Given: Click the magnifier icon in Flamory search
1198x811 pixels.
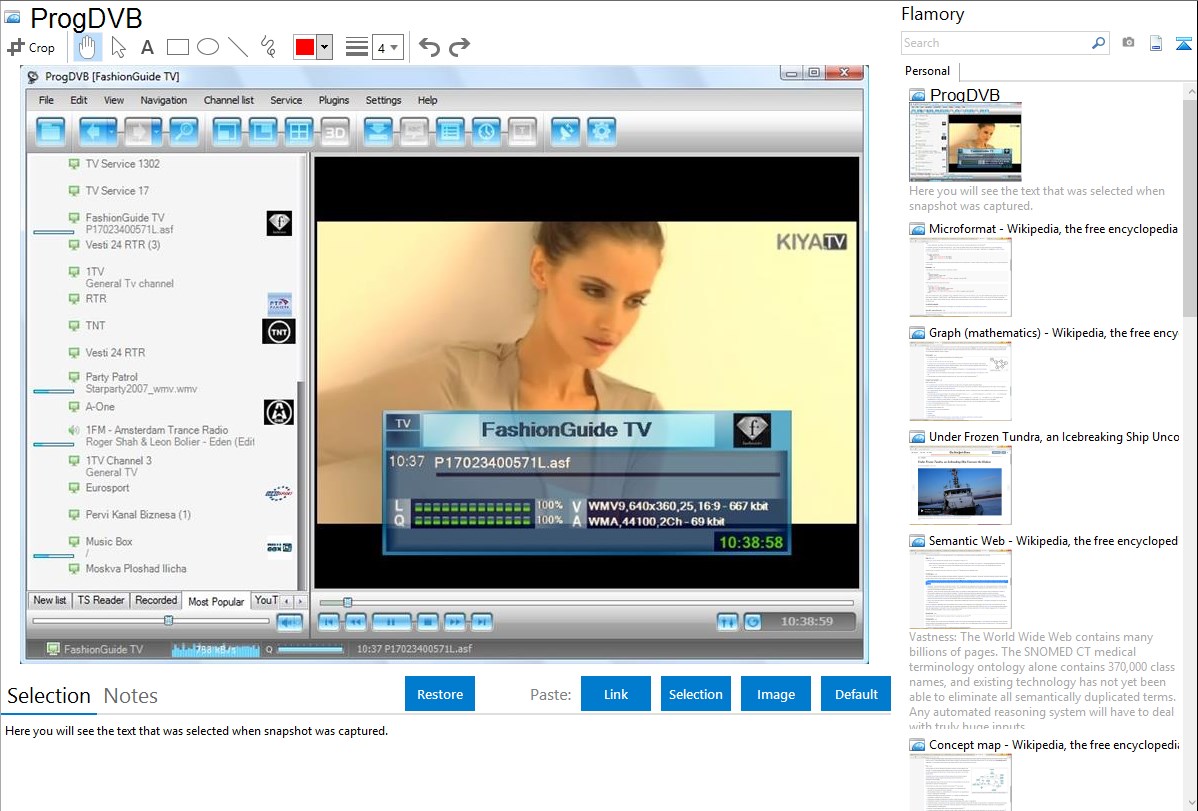Looking at the screenshot, I should tap(1099, 43).
